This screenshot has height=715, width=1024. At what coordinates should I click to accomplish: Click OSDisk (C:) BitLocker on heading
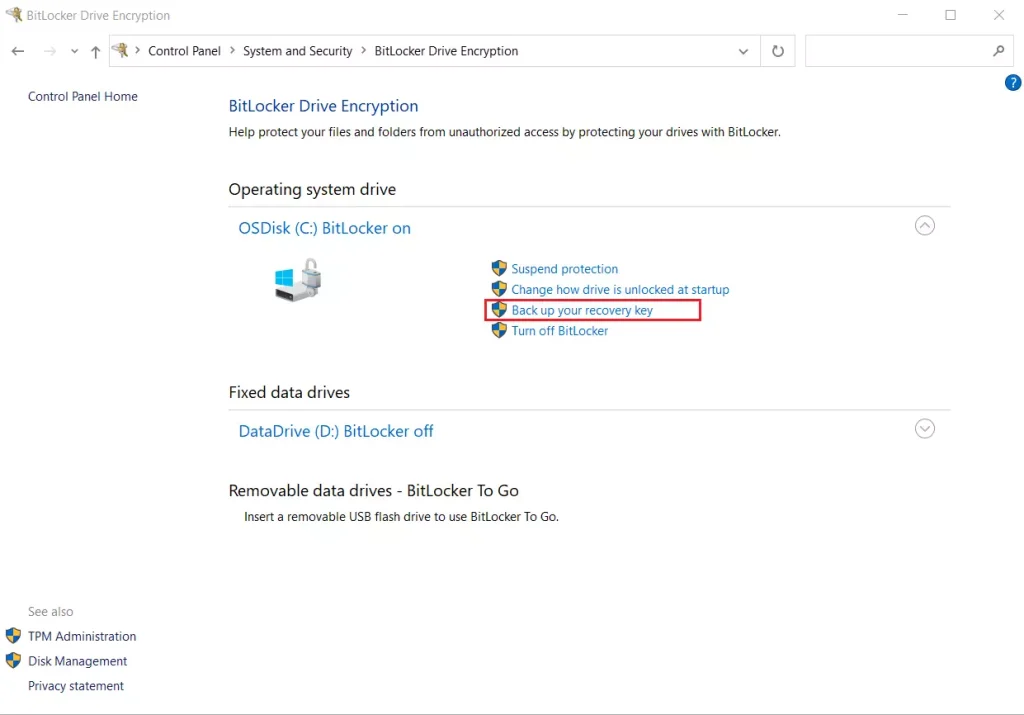coord(325,228)
